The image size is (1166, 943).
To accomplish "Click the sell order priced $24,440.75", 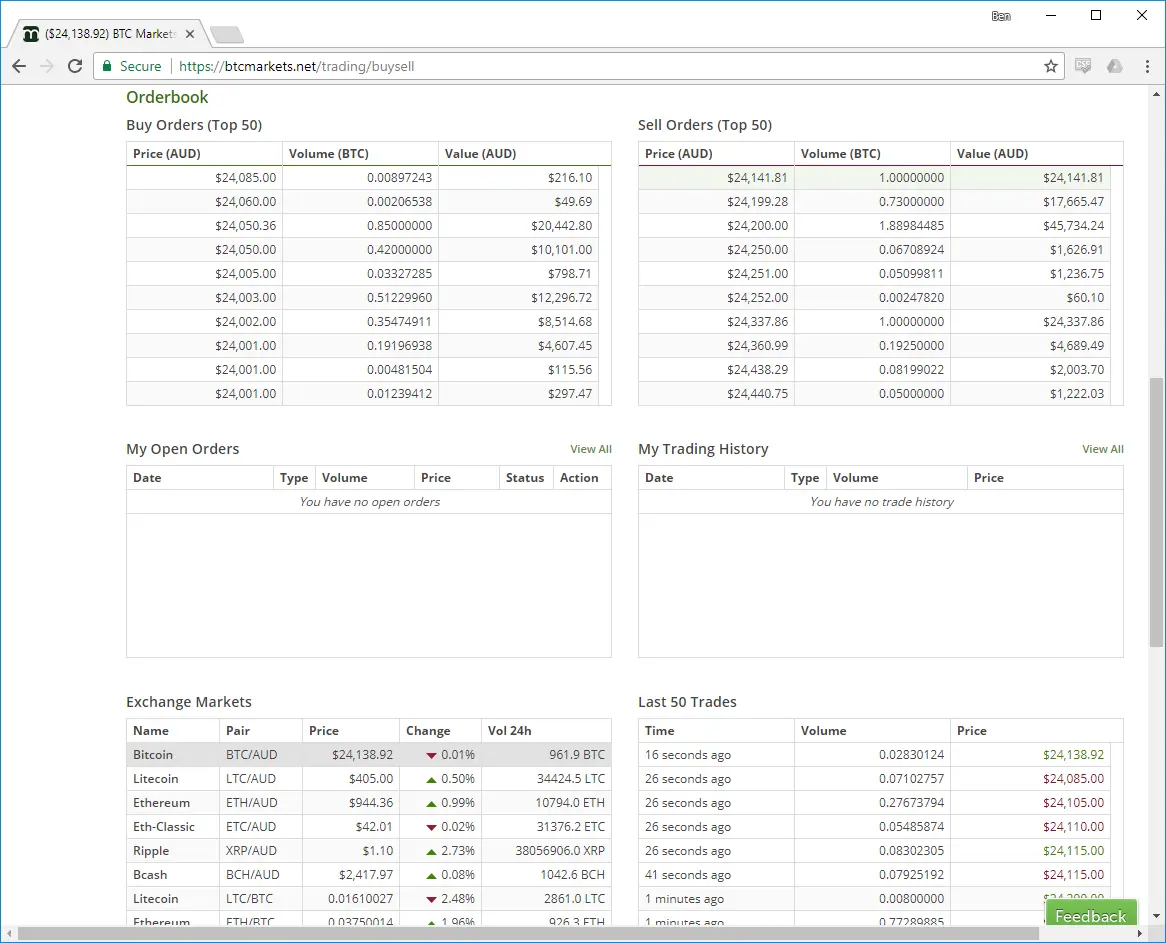I will tap(758, 393).
